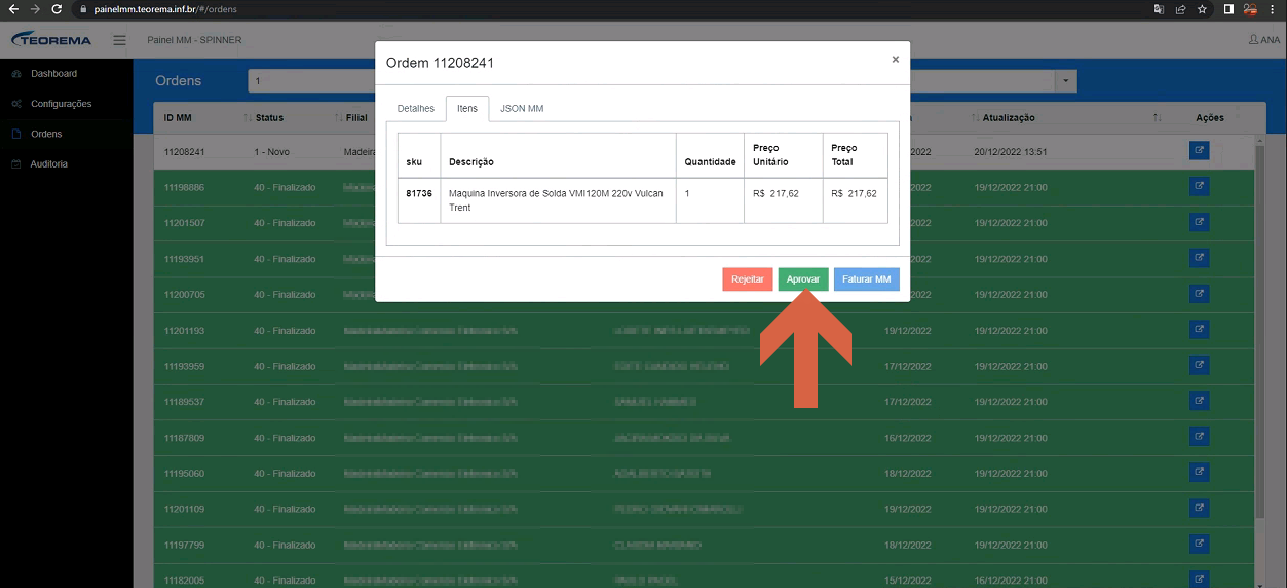This screenshot has width=1287, height=588.
Task: Reload the browser page
Action: pyautogui.click(x=57, y=9)
